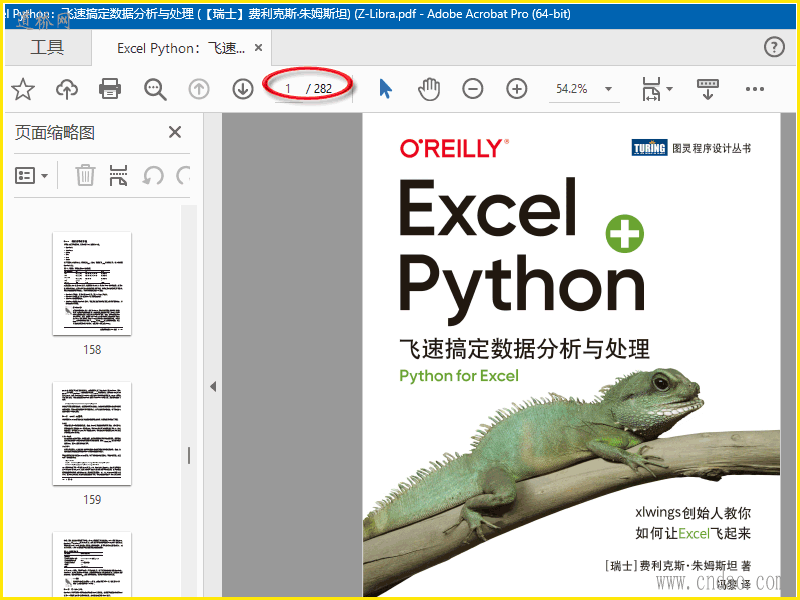The height and width of the screenshot is (600, 800).
Task: Upload file with the cloud arrow icon
Action: pyautogui.click(x=67, y=89)
